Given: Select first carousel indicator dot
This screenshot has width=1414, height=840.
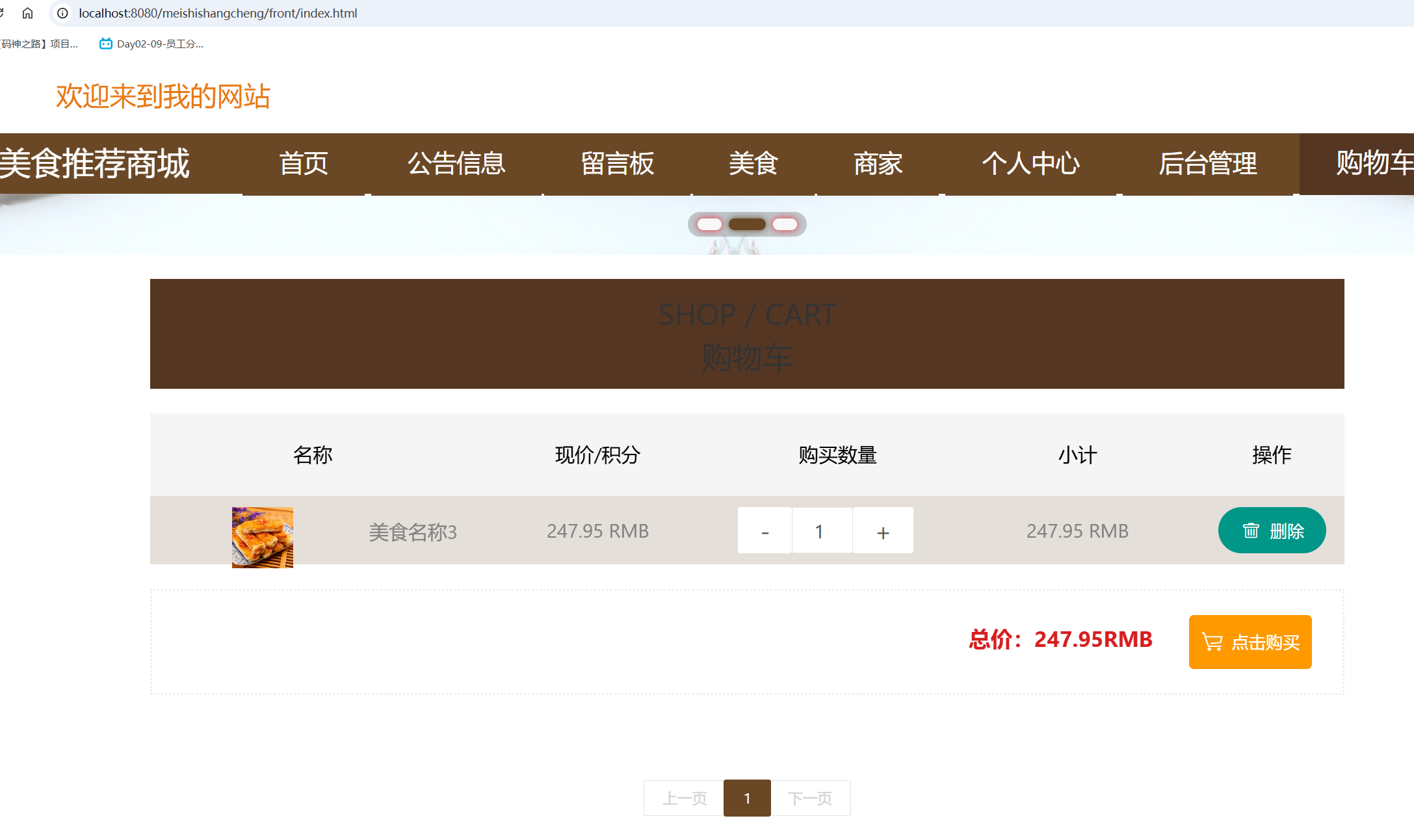Looking at the screenshot, I should tap(709, 224).
